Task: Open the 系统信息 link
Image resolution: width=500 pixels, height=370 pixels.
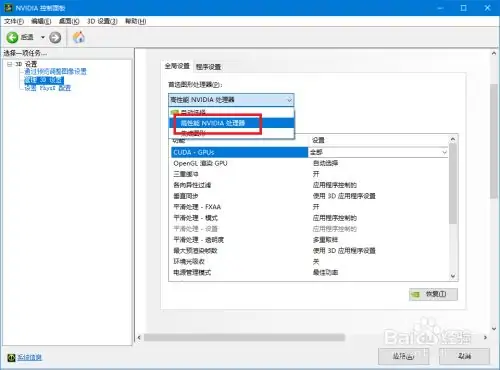Action: 30,357
